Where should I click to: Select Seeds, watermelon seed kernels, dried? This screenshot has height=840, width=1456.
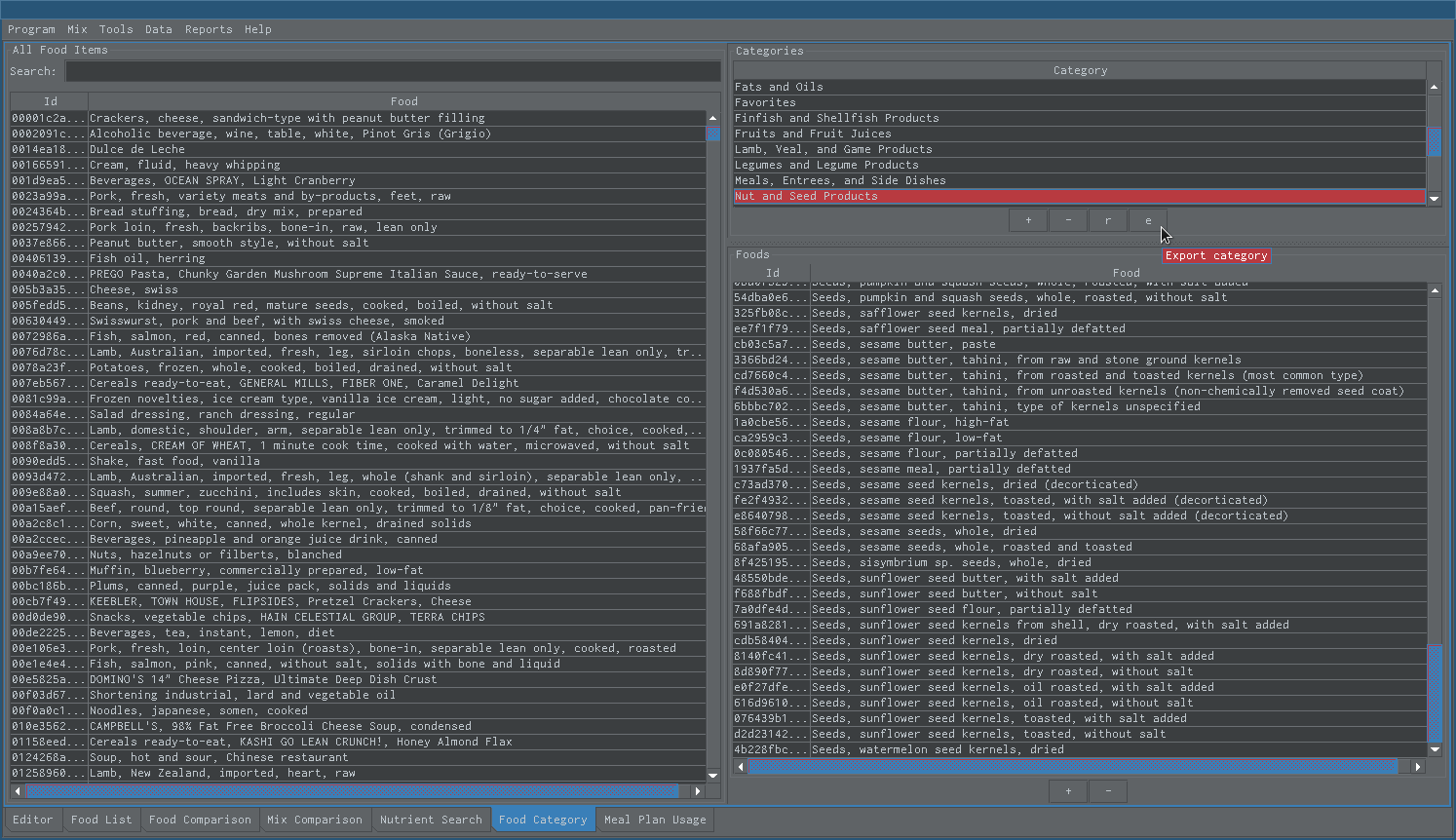click(x=1080, y=749)
